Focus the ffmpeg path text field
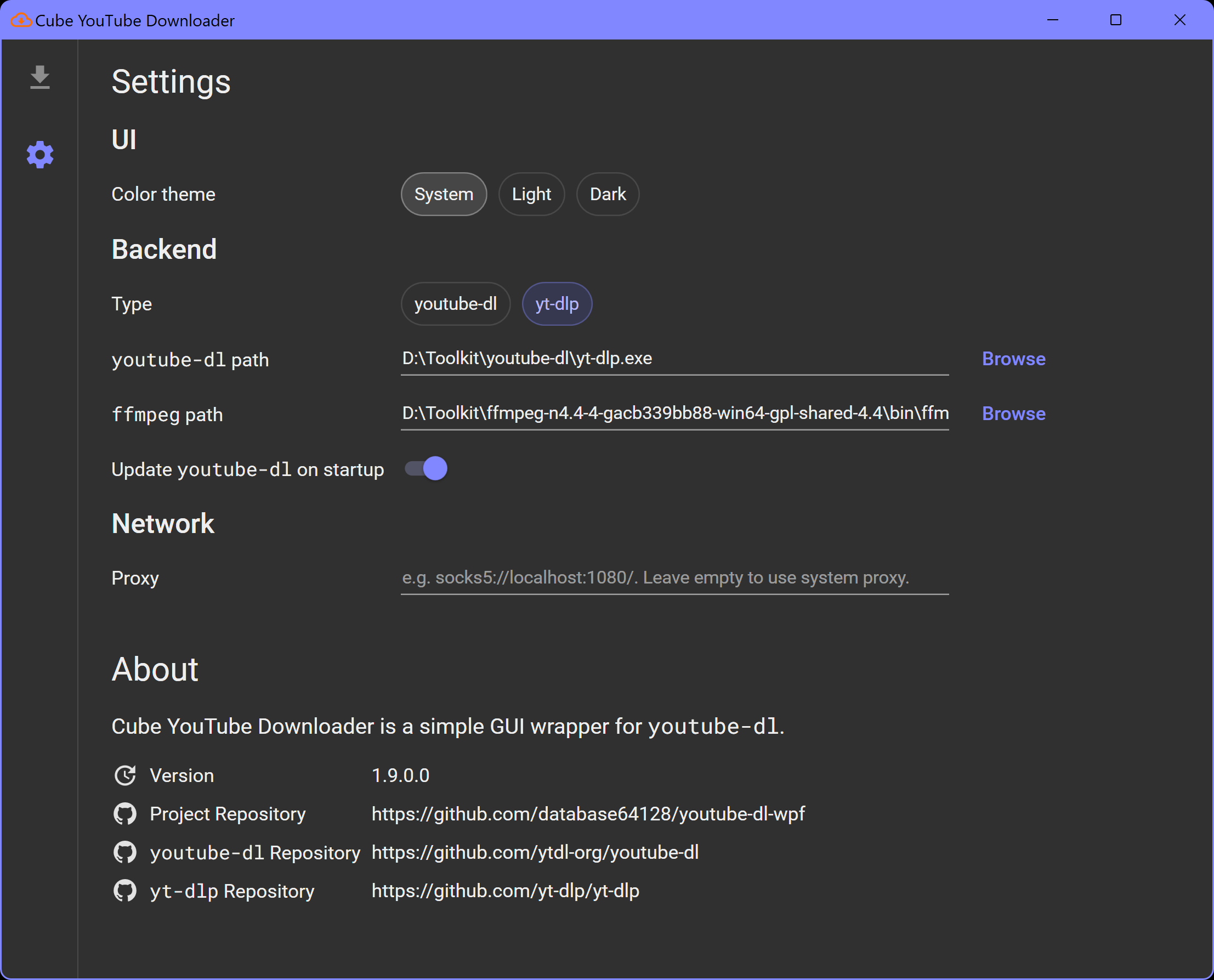Viewport: 1214px width, 980px height. point(674,414)
